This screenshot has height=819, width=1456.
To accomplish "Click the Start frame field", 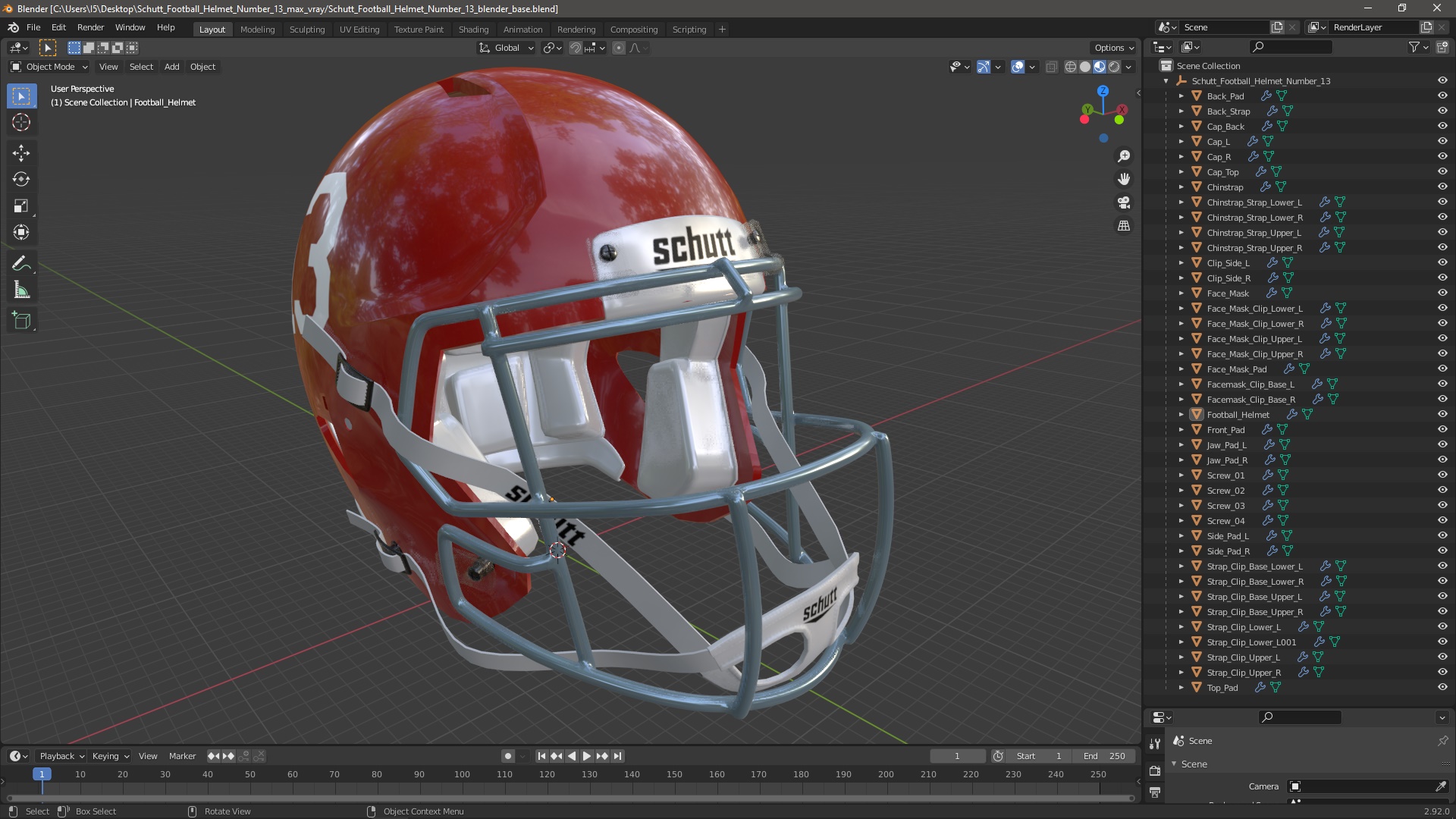I will (1039, 756).
